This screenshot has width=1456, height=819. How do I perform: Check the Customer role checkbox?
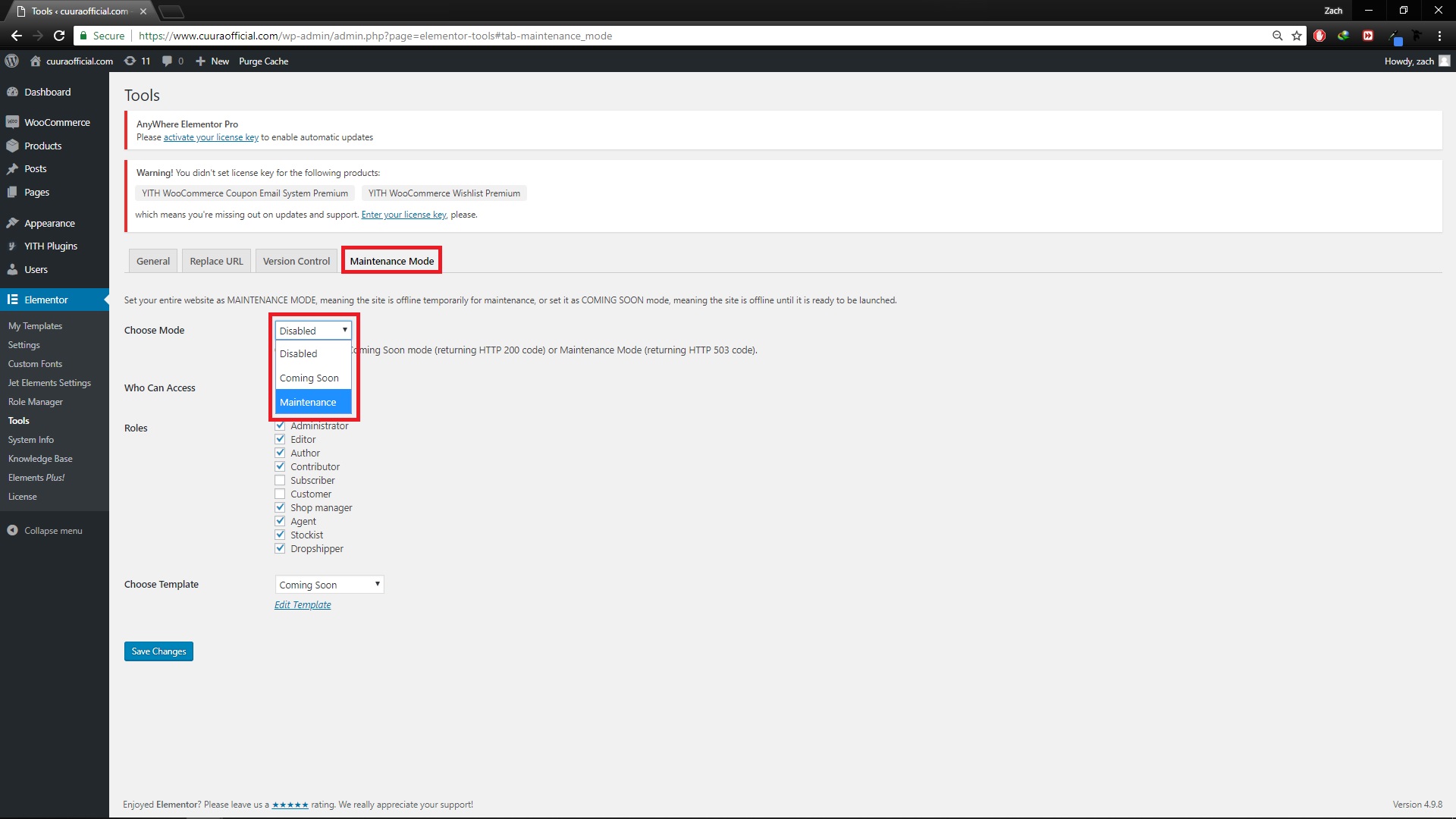(280, 494)
